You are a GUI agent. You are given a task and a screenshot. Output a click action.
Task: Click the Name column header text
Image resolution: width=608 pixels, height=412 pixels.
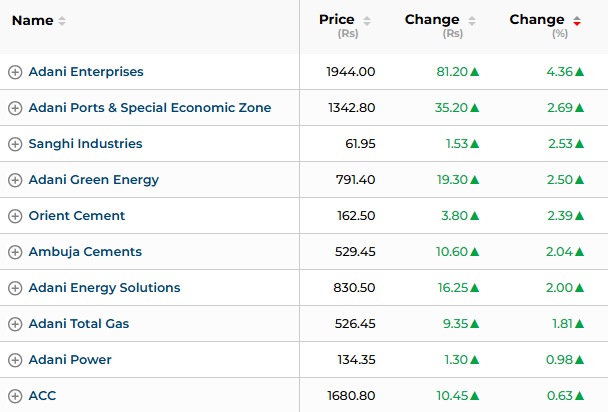(32, 20)
